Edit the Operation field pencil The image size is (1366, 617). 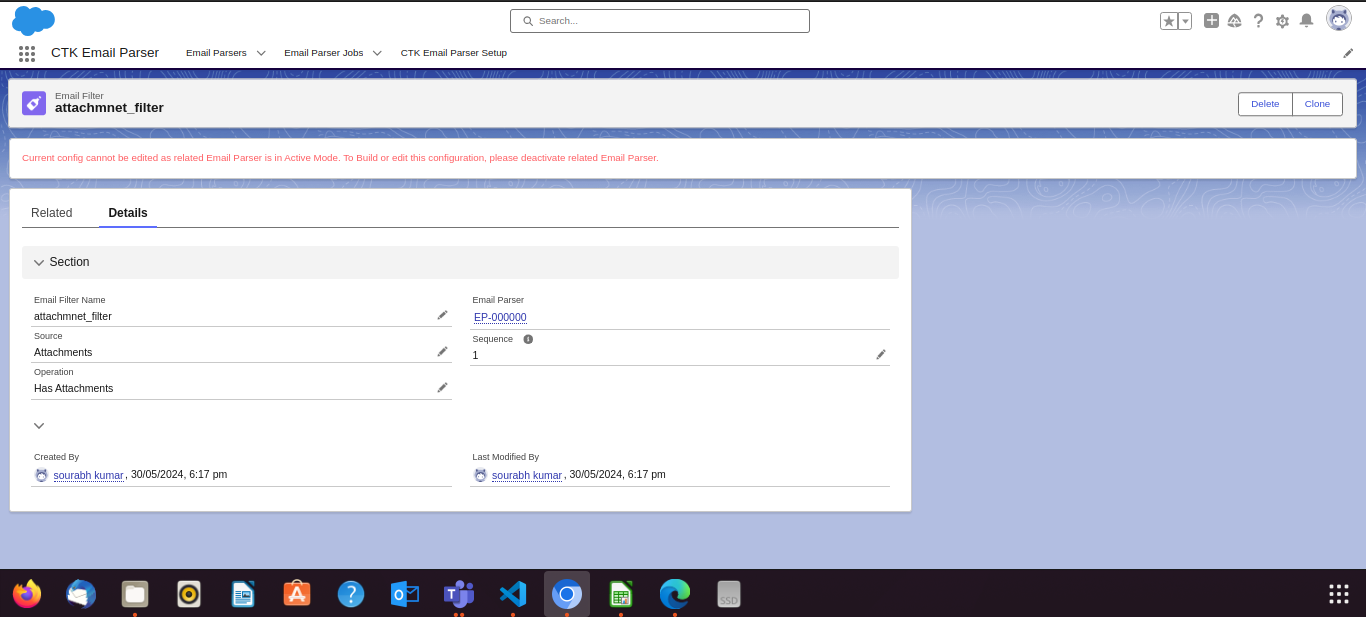point(442,387)
